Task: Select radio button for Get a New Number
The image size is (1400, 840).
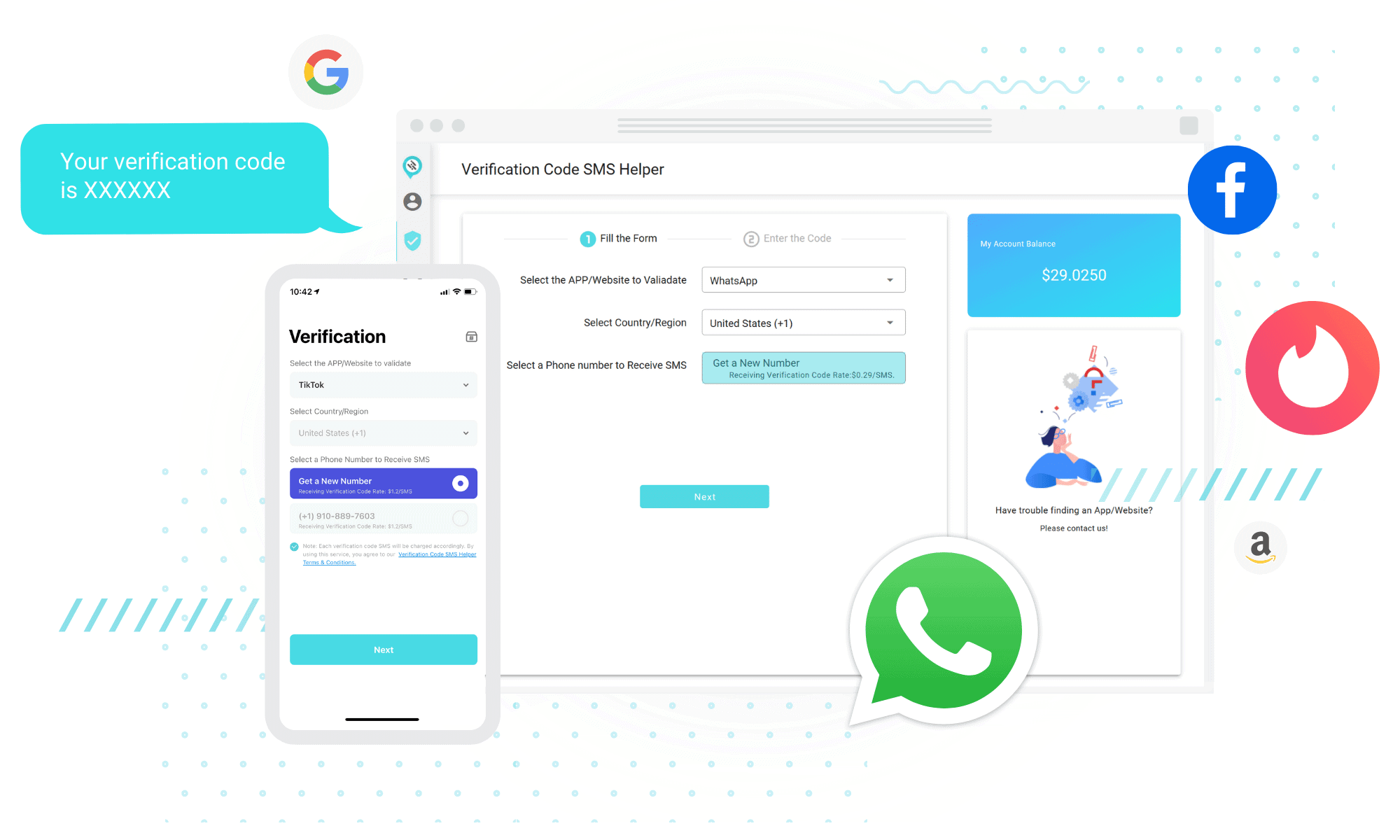Action: 460,483
